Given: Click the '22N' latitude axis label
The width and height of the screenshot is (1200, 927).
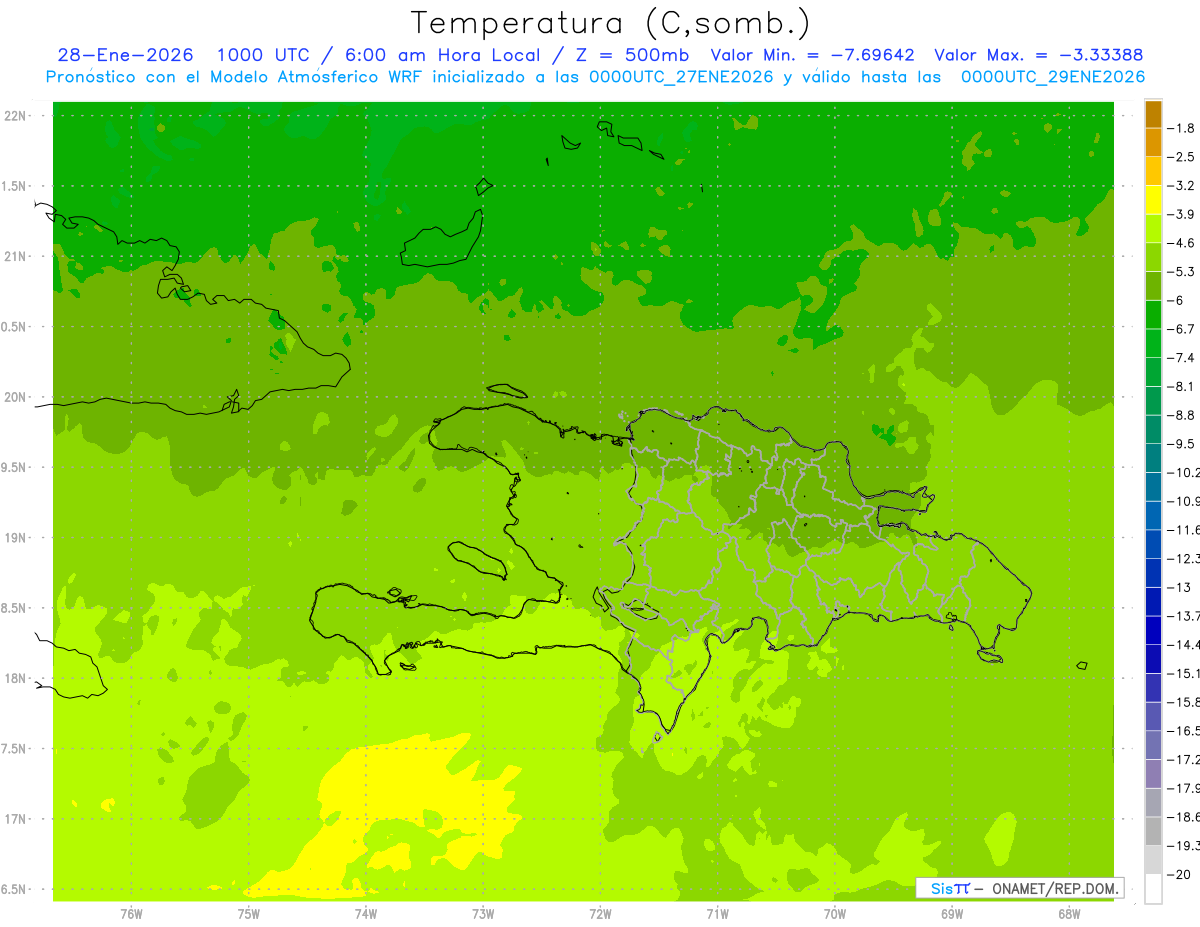Looking at the screenshot, I should click(16, 116).
